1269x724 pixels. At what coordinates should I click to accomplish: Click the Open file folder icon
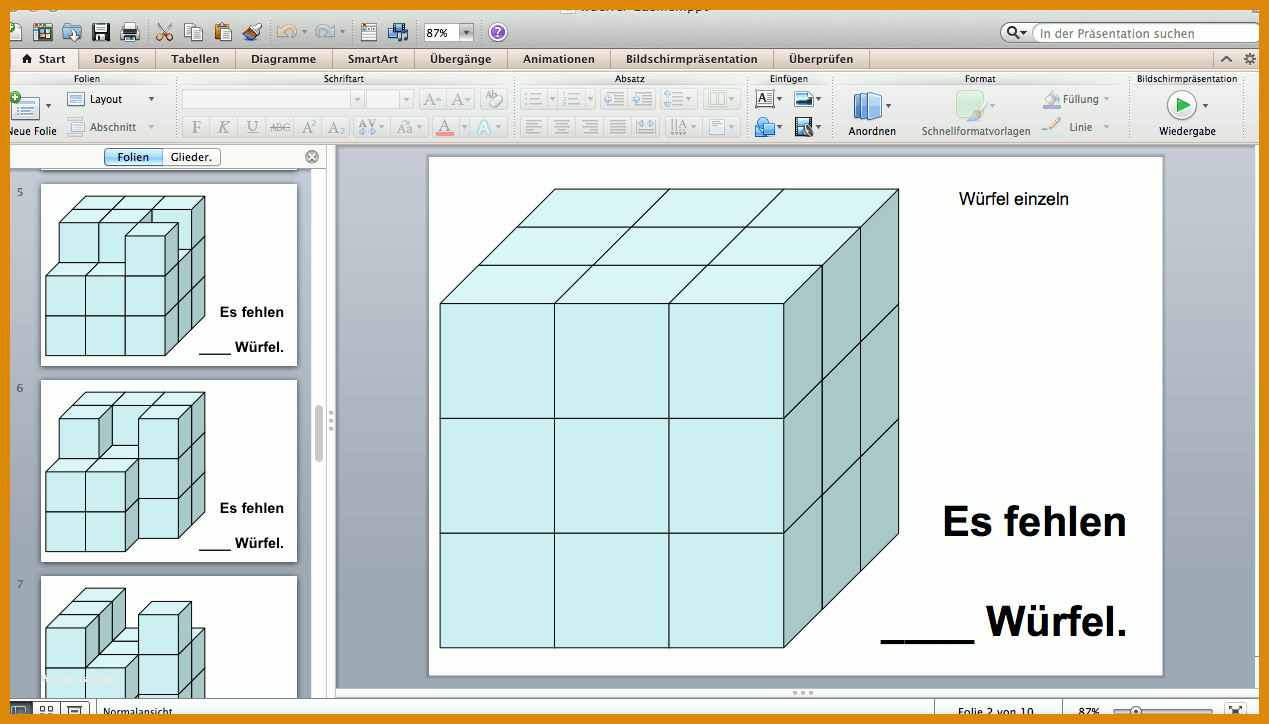[x=72, y=32]
